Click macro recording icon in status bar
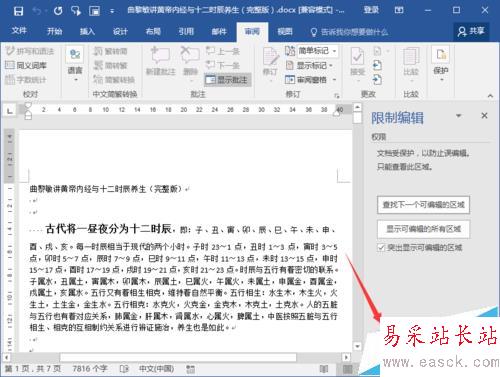This screenshot has height=377, width=500. point(191,369)
